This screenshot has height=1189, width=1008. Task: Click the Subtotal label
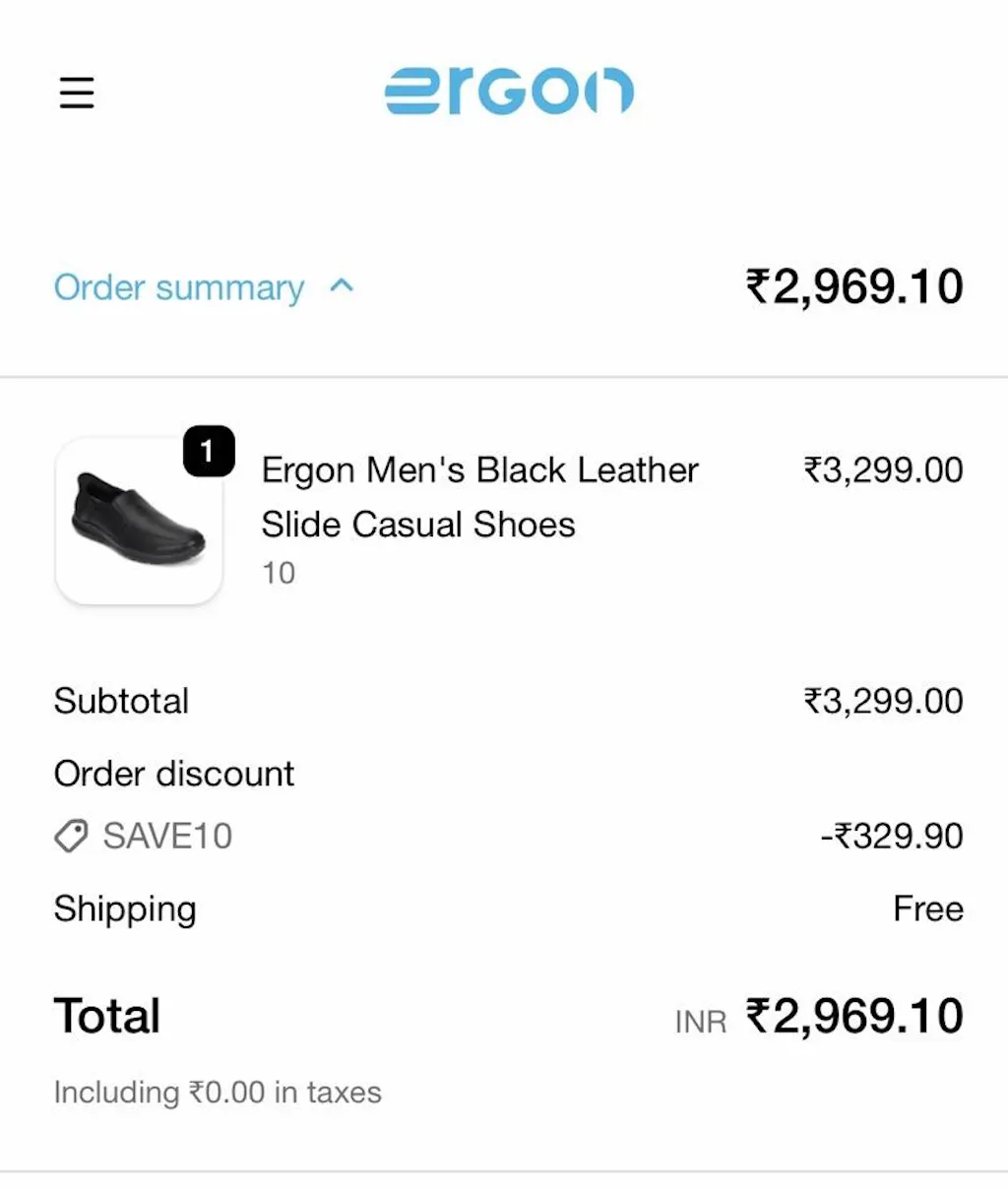click(x=121, y=701)
